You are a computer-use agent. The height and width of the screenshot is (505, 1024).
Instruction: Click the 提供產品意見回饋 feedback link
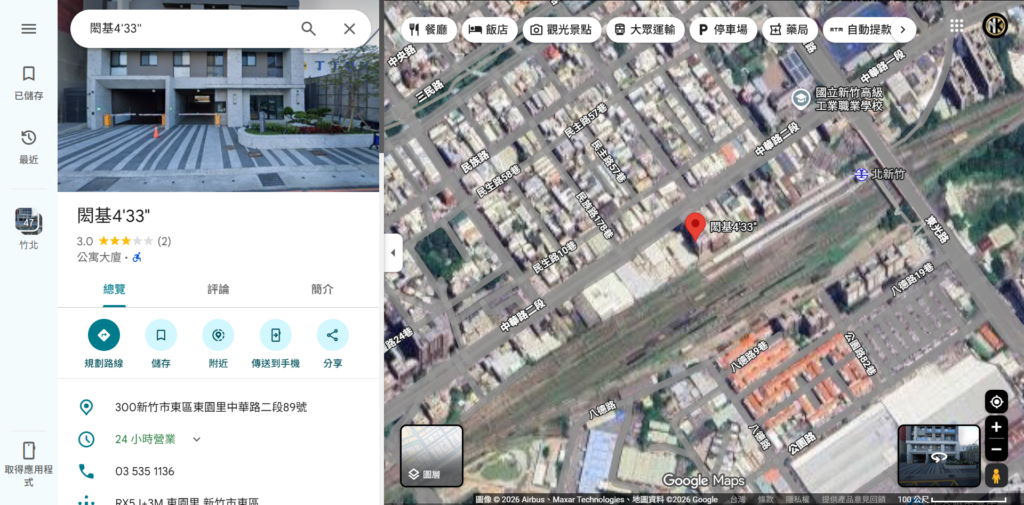852,500
